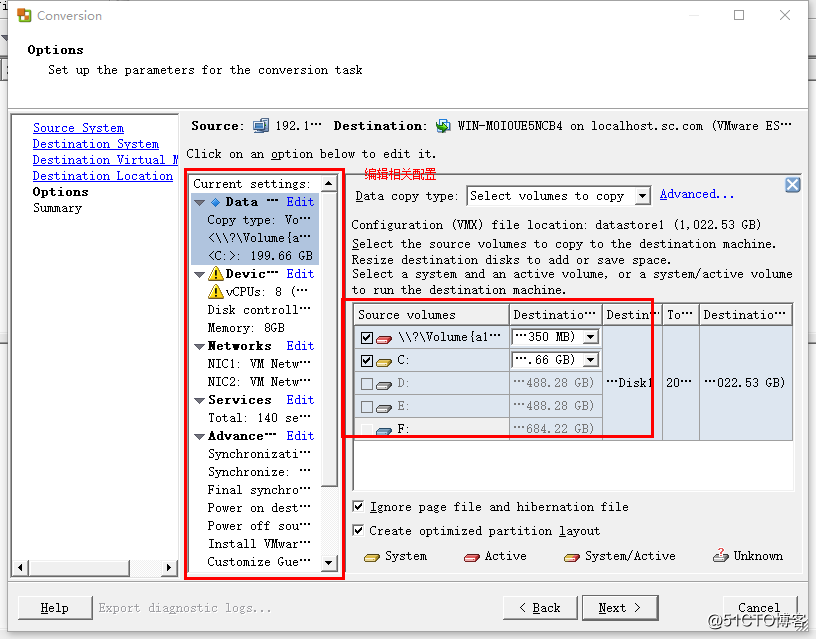Click the gray disk icon for D:
816x639 pixels.
384,385
